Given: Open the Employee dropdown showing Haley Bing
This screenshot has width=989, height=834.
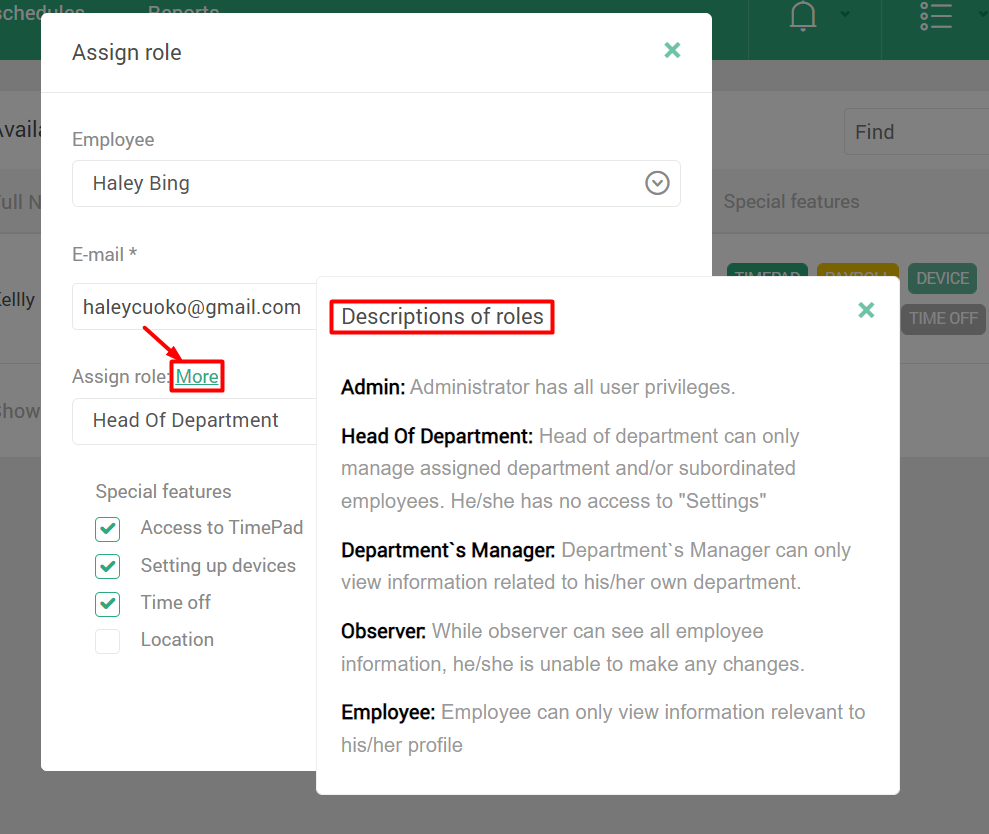Looking at the screenshot, I should (x=376, y=184).
